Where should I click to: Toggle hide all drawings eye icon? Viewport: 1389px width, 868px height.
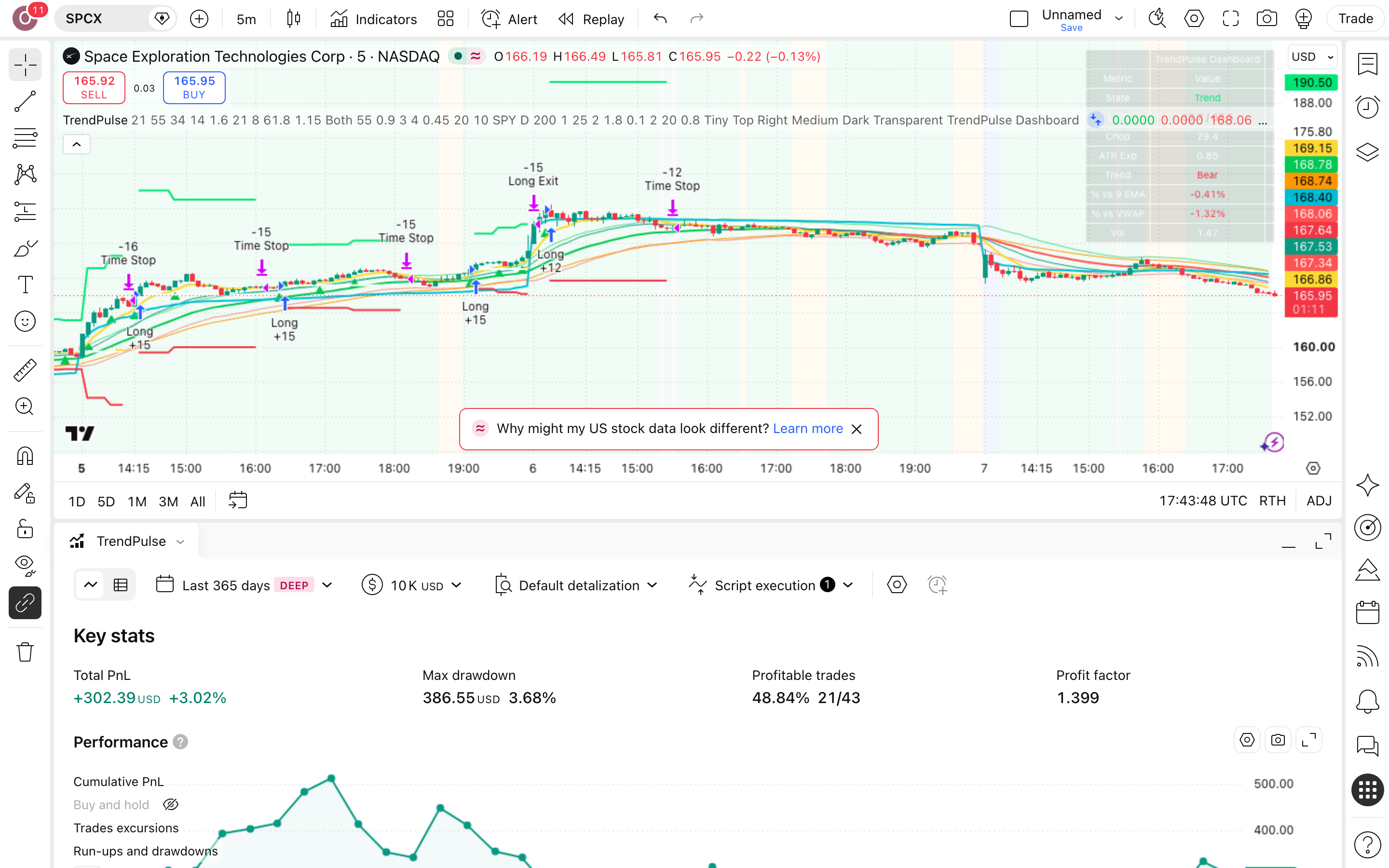tap(25, 566)
